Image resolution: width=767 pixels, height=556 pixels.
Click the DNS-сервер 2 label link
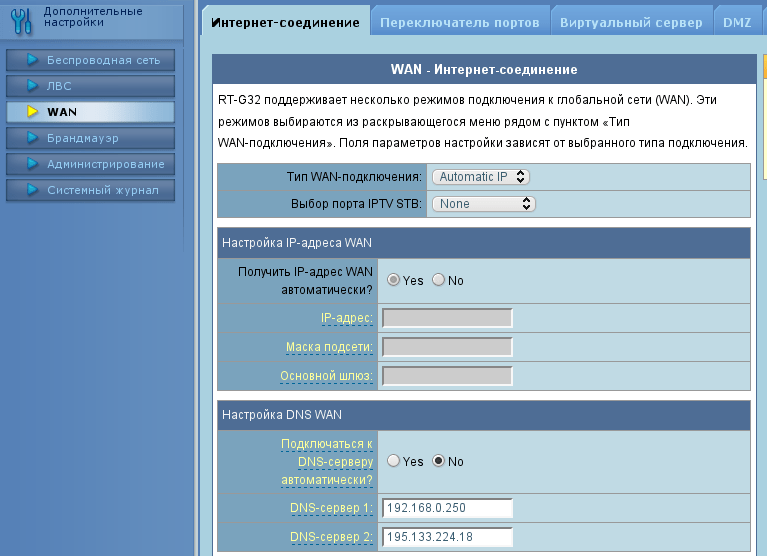tap(331, 537)
